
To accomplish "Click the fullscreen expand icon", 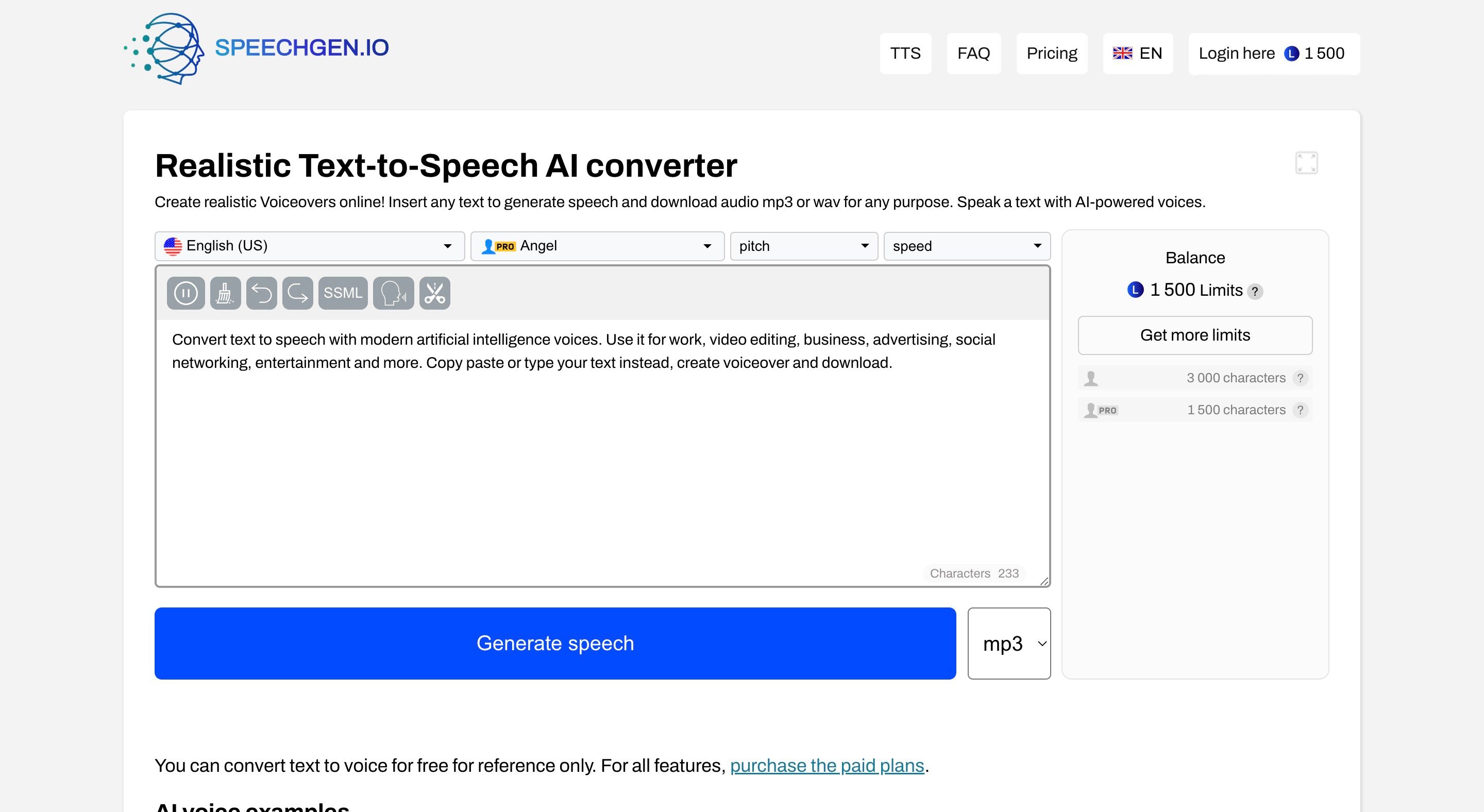I will pos(1306,163).
